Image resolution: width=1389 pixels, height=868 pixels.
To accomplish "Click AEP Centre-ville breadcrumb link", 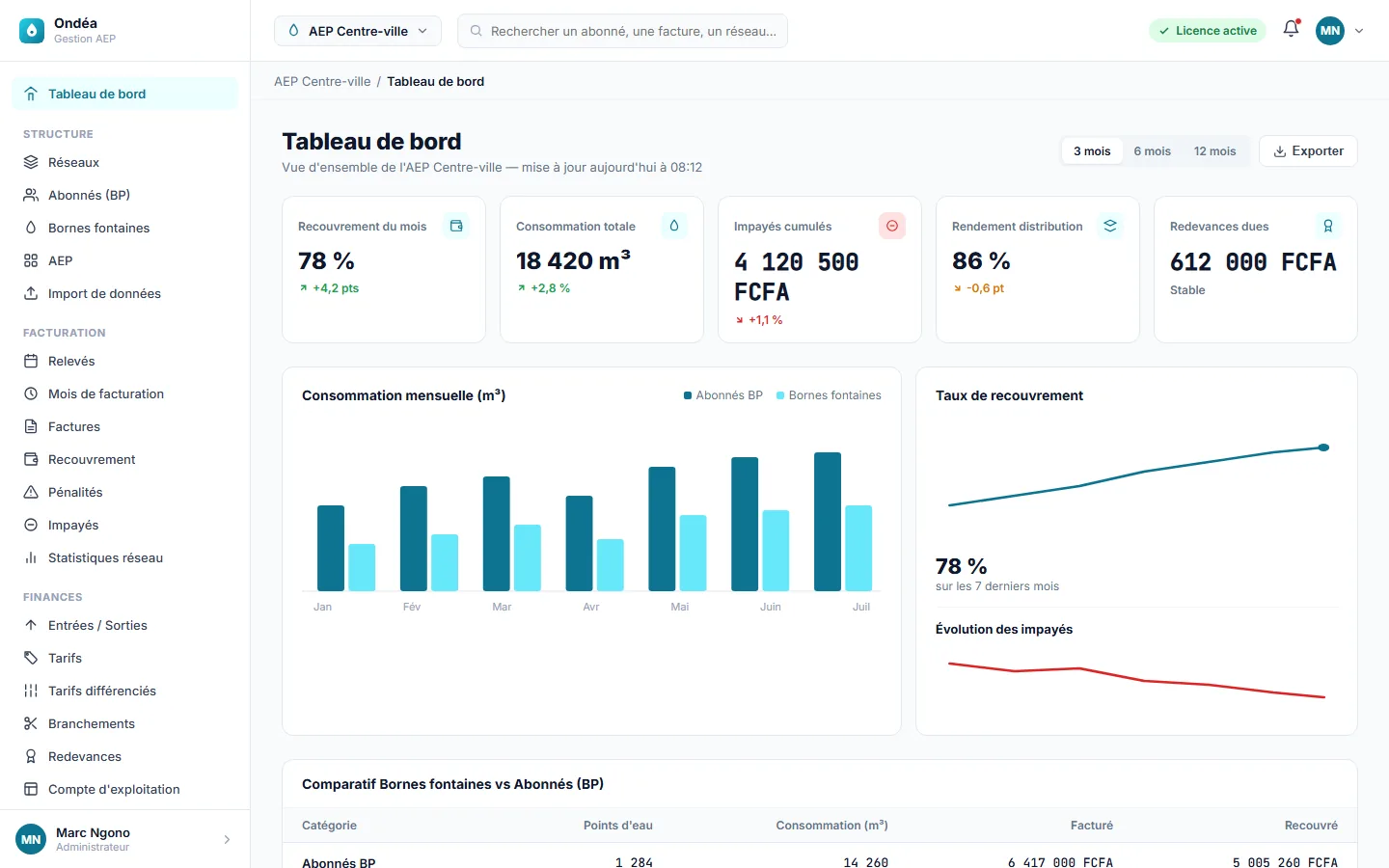I will coord(322,81).
